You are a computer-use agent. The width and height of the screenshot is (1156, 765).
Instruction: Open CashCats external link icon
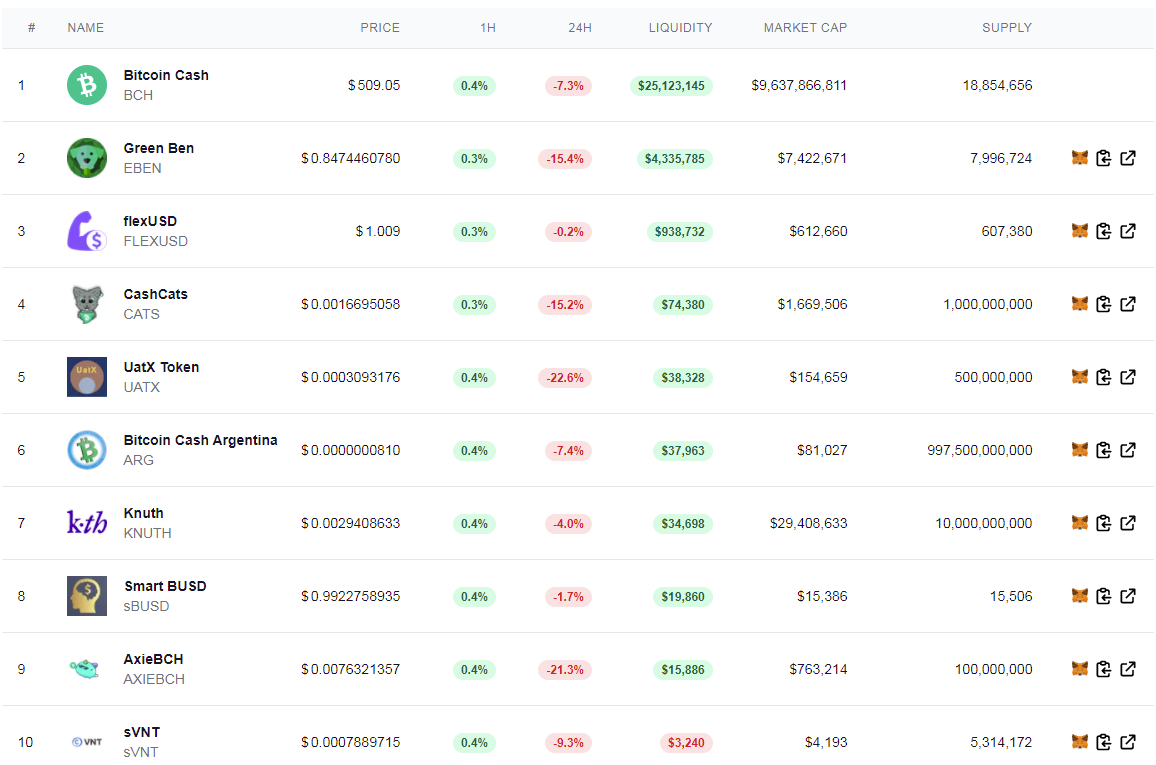1128,304
